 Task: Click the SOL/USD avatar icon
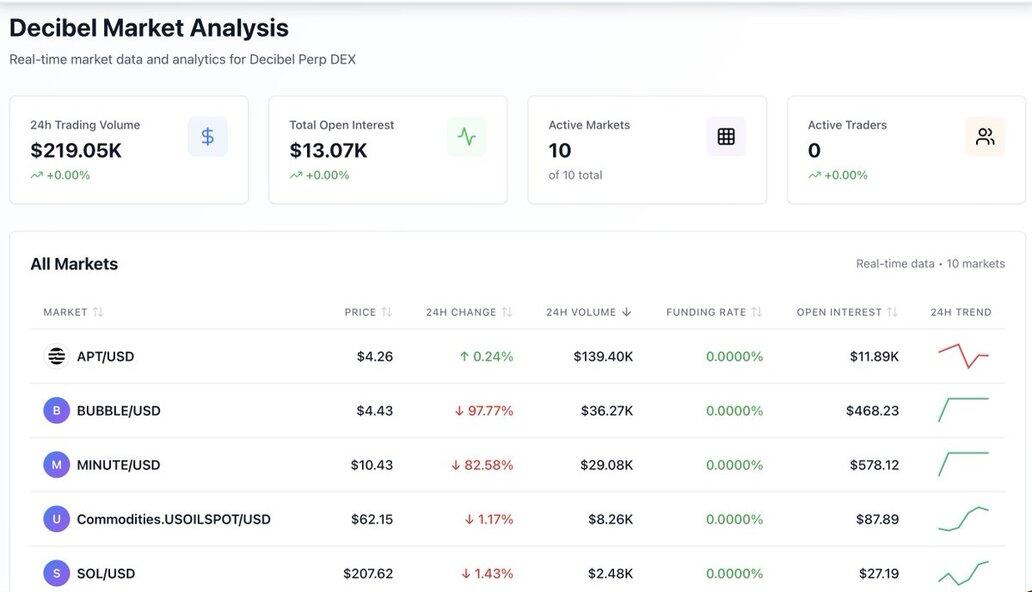56,574
